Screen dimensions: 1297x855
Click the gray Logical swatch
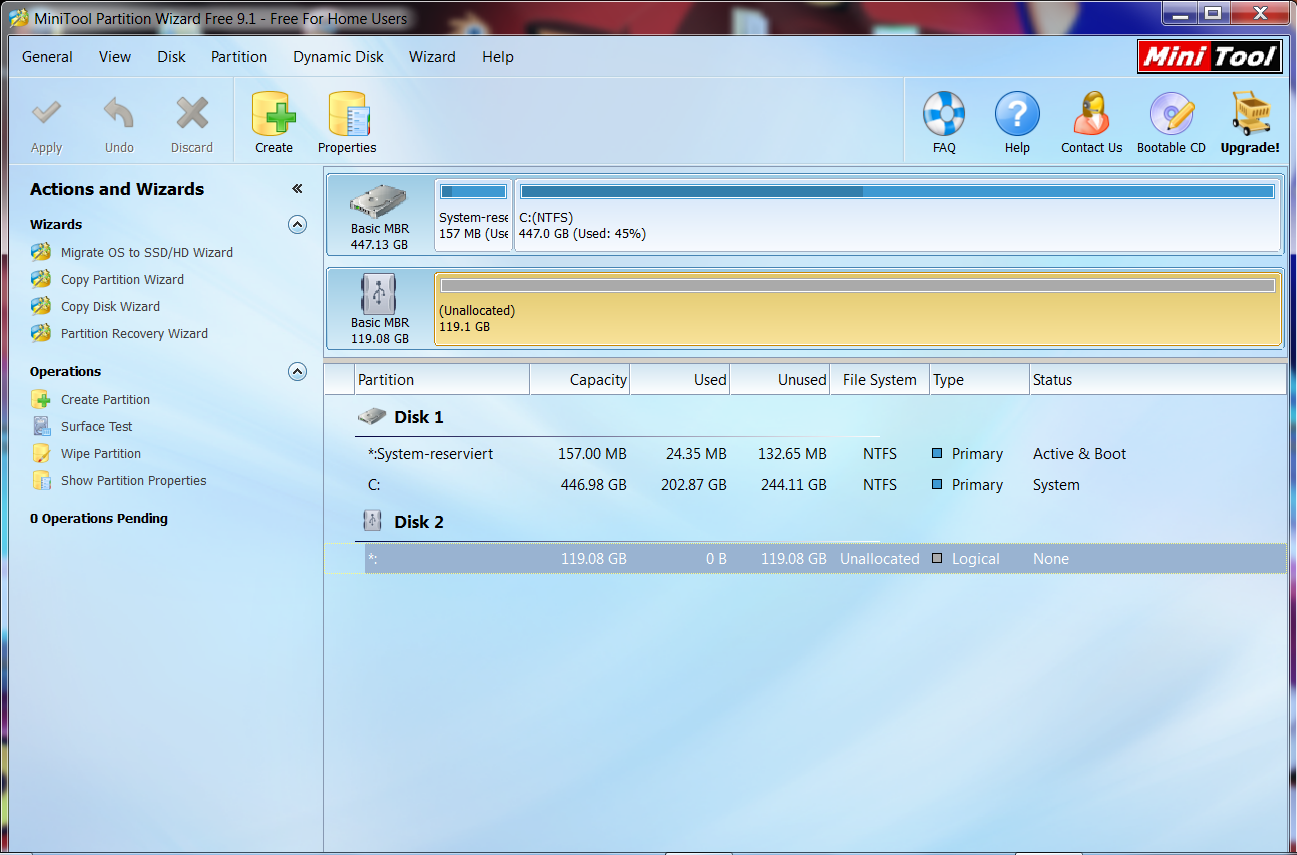[x=937, y=559]
